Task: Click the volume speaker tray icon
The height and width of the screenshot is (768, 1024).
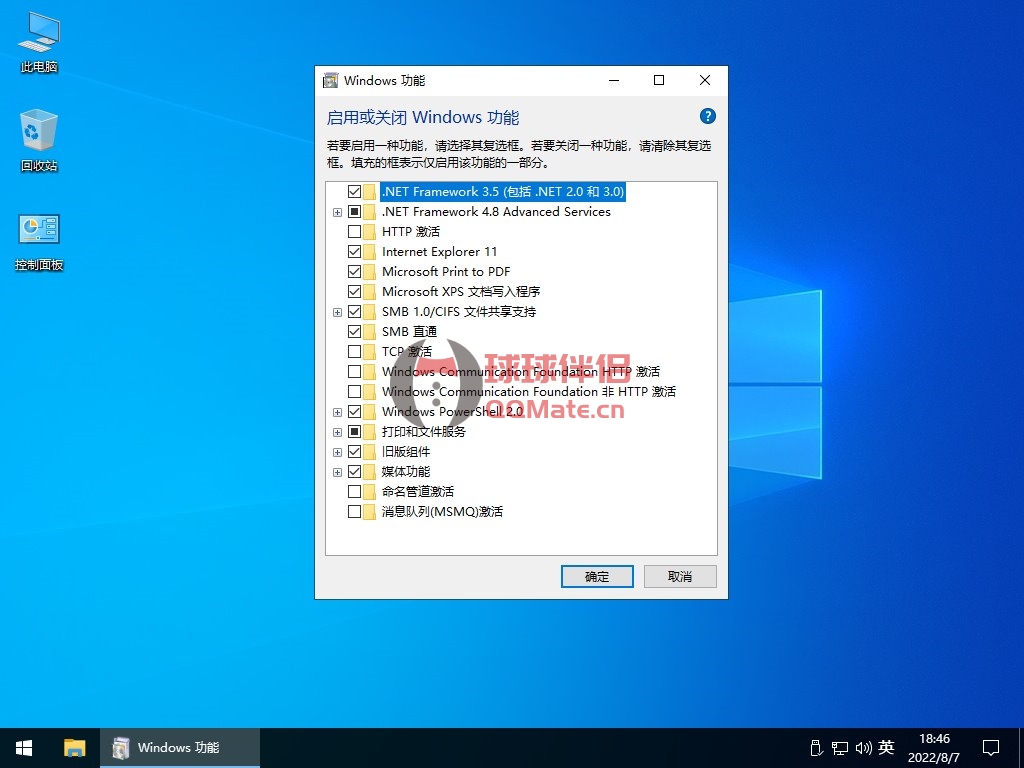Action: point(862,748)
